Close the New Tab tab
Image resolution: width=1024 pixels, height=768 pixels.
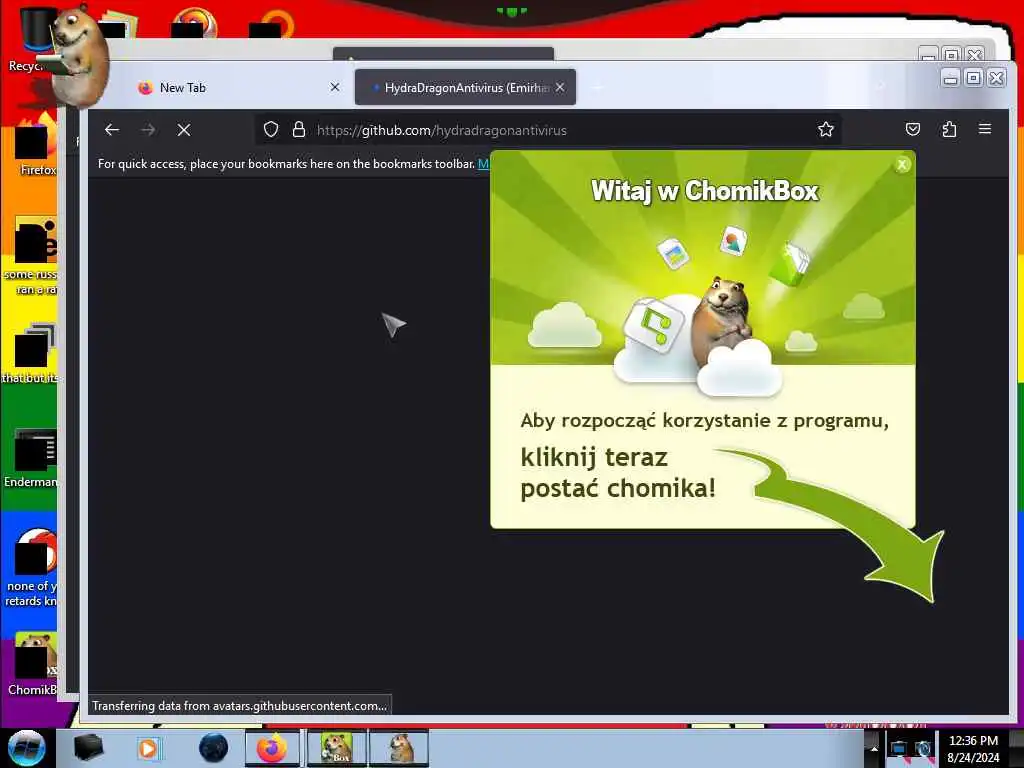tap(334, 87)
